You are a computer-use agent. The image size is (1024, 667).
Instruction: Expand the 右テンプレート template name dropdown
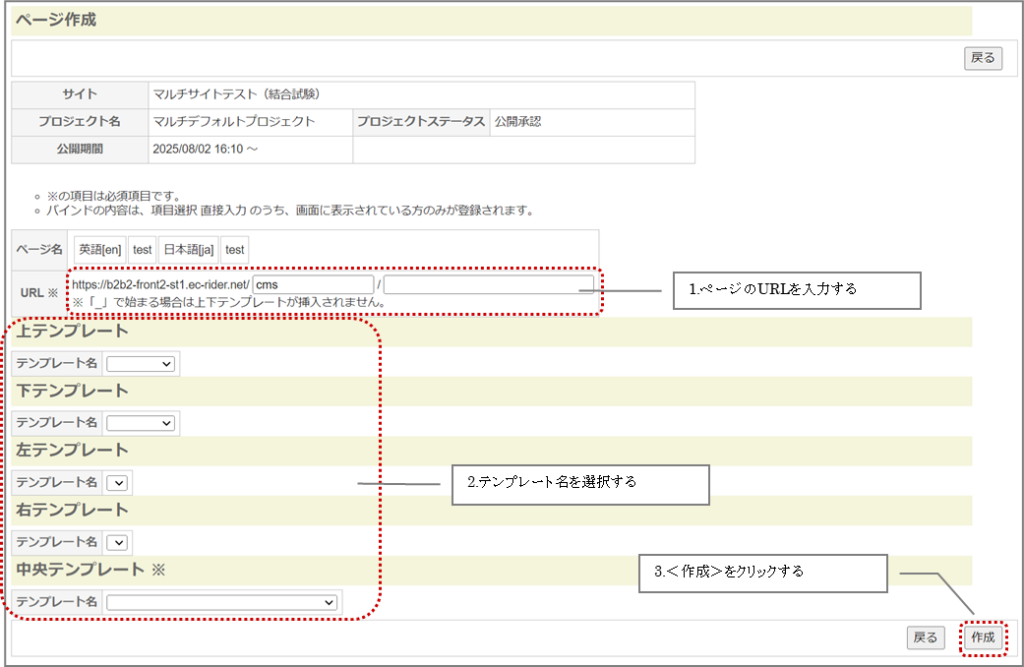click(117, 542)
